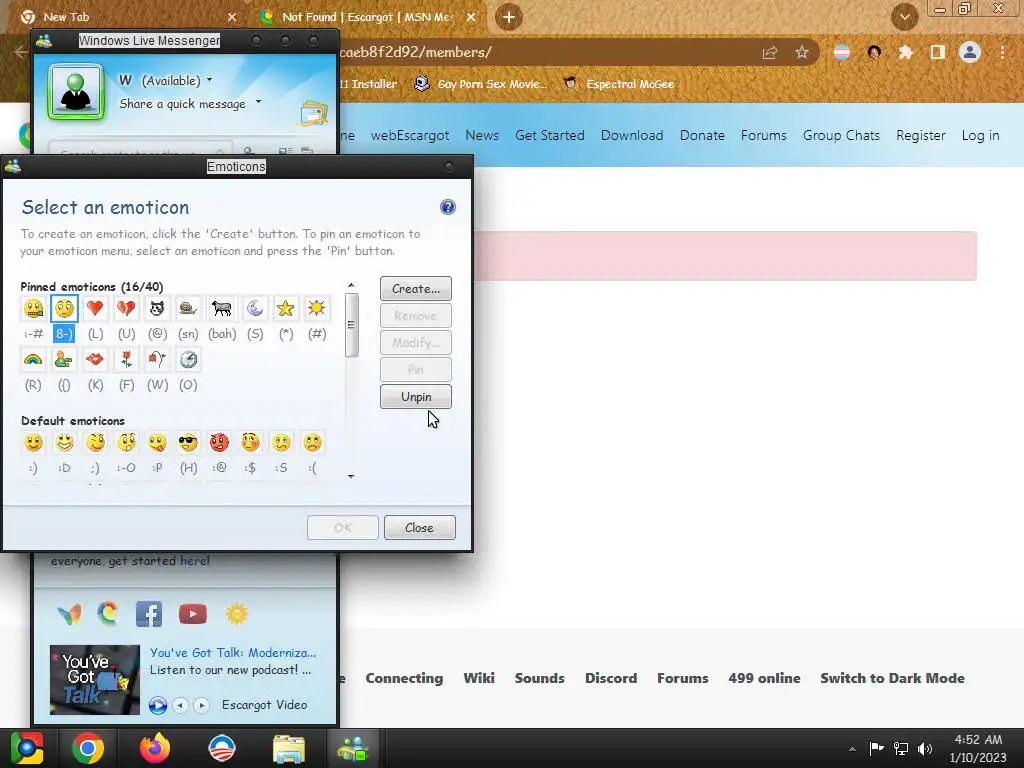The image size is (1024, 768).
Task: Play the Escargot Video
Action: point(157,705)
